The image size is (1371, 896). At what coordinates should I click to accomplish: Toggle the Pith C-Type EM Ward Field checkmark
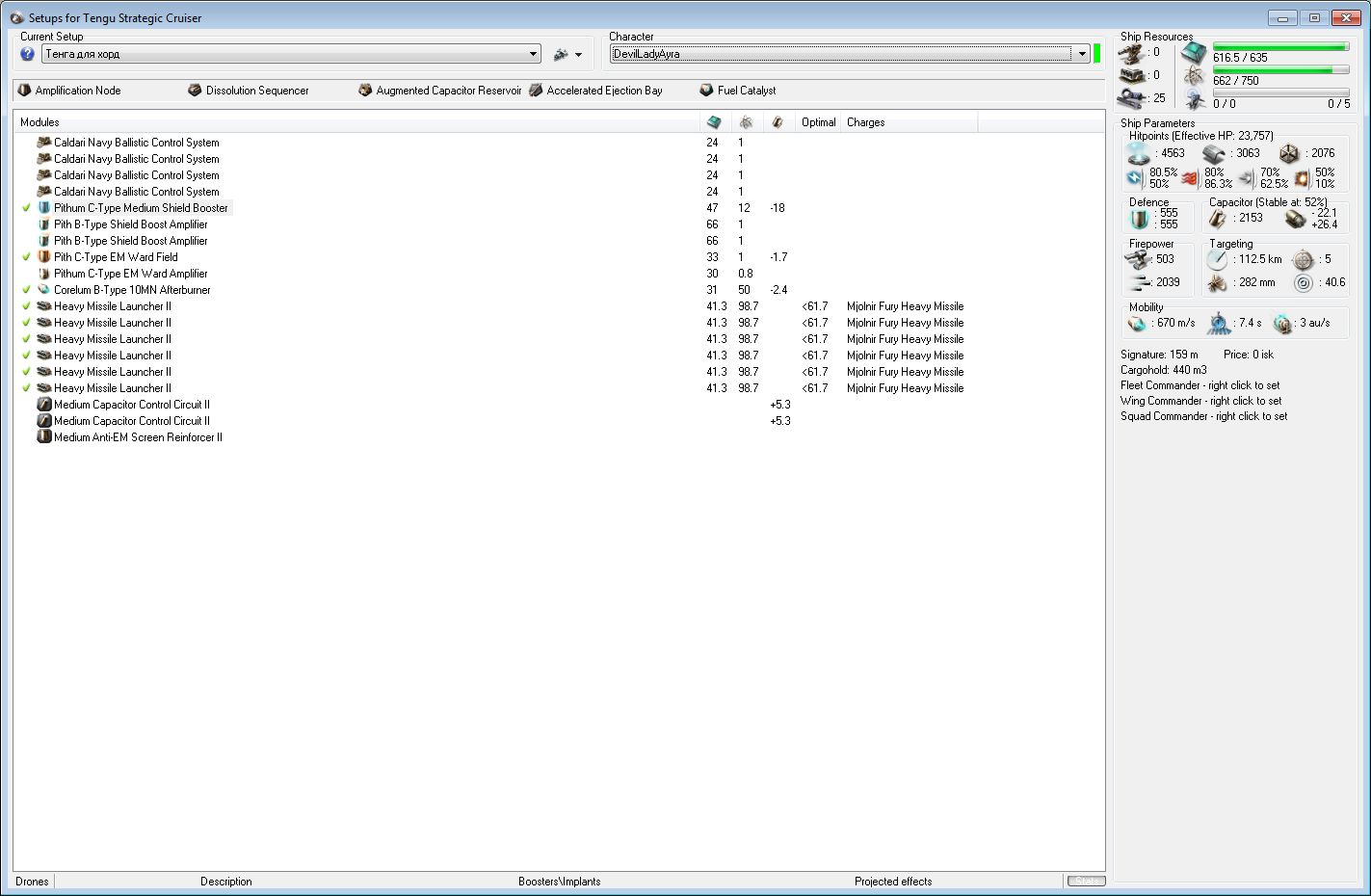click(27, 257)
